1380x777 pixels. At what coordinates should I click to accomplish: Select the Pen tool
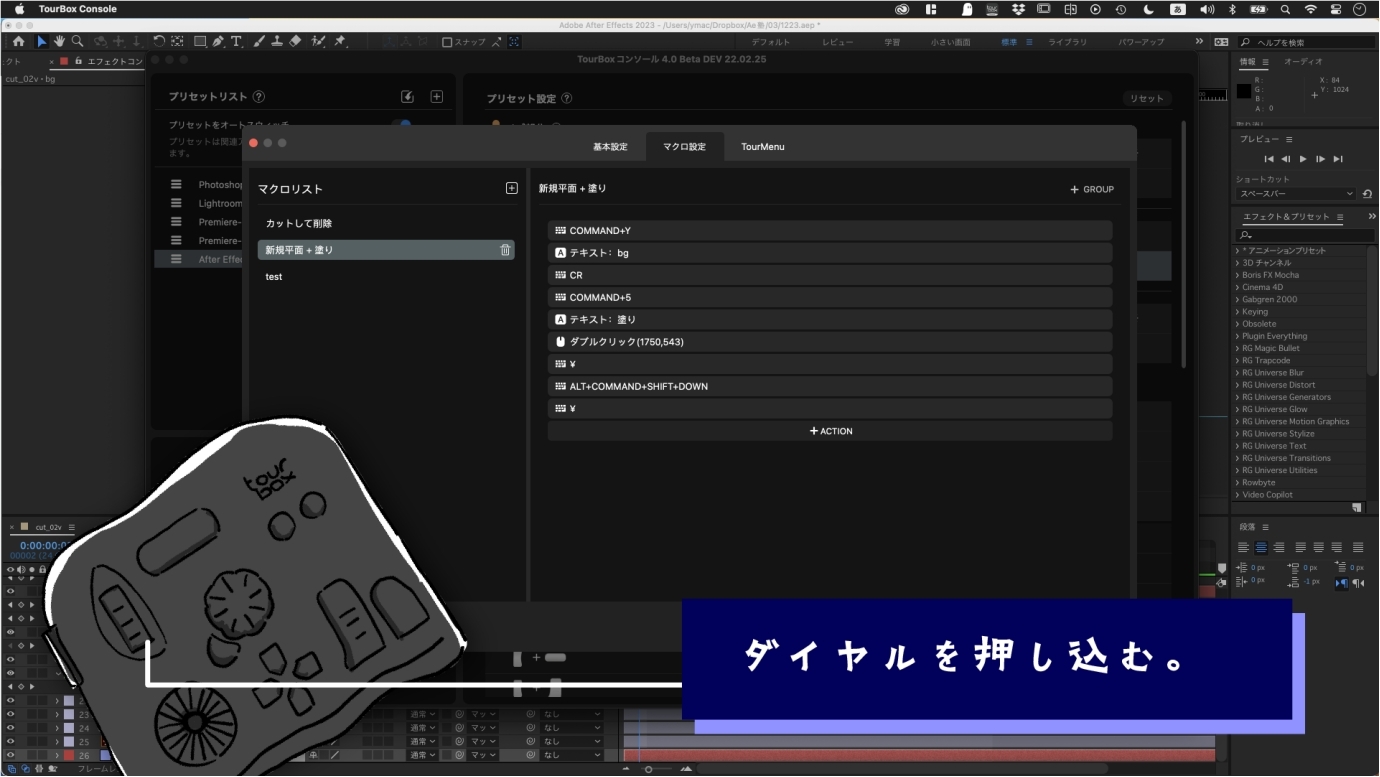218,42
